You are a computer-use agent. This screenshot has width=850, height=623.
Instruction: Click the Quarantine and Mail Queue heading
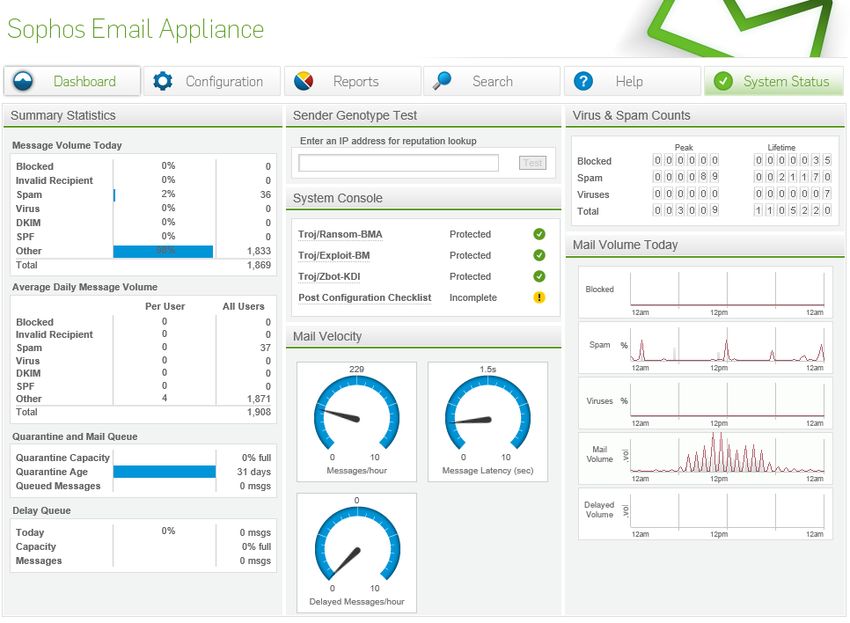75,436
